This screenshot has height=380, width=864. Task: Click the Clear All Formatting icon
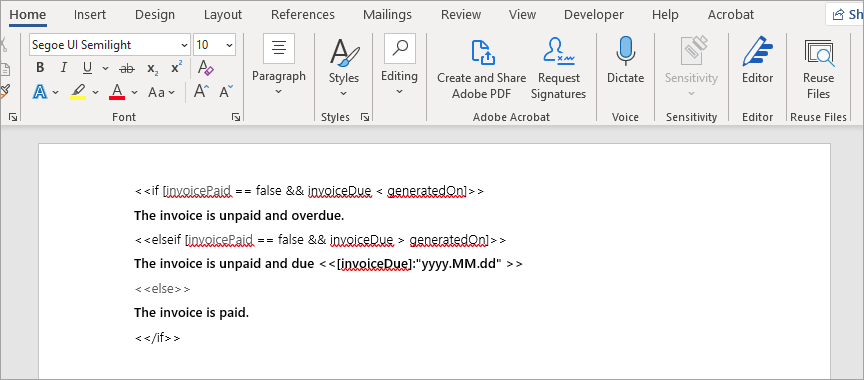click(x=205, y=68)
